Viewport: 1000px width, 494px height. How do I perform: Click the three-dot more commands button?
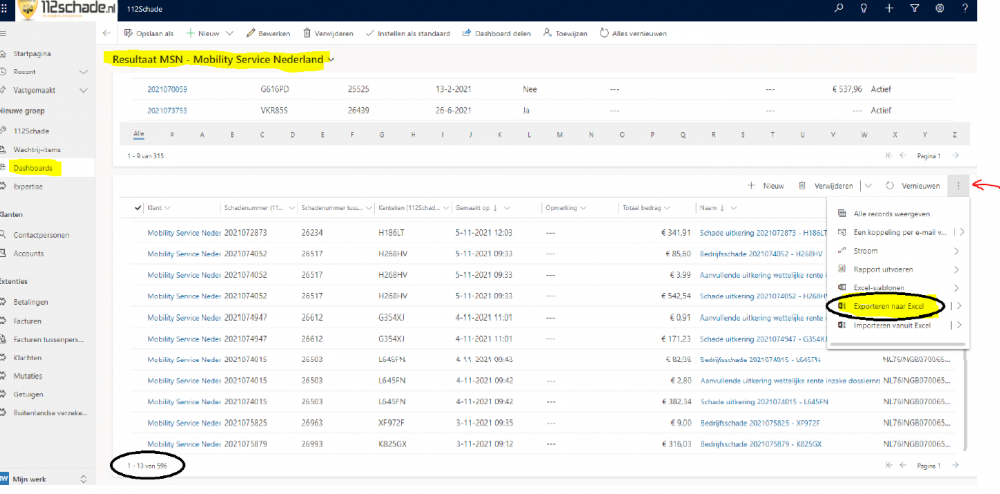958,186
